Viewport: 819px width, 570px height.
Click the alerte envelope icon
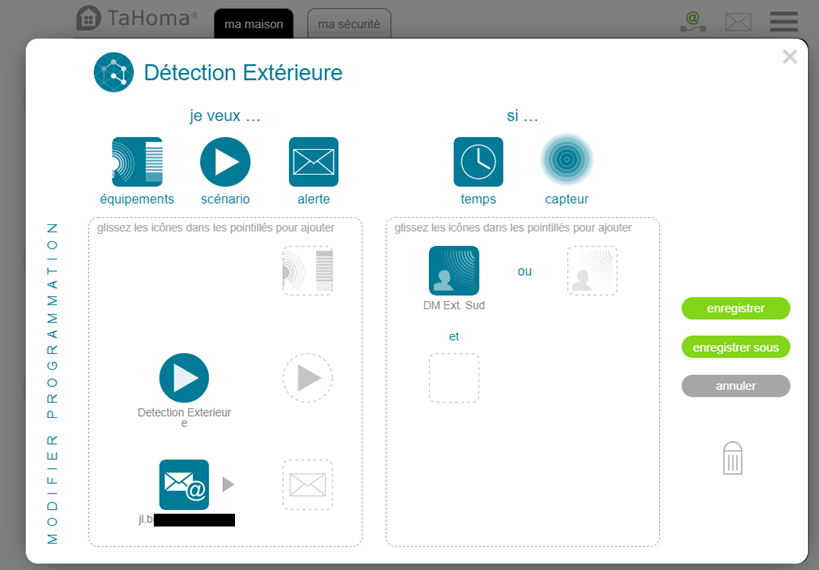pyautogui.click(x=313, y=162)
